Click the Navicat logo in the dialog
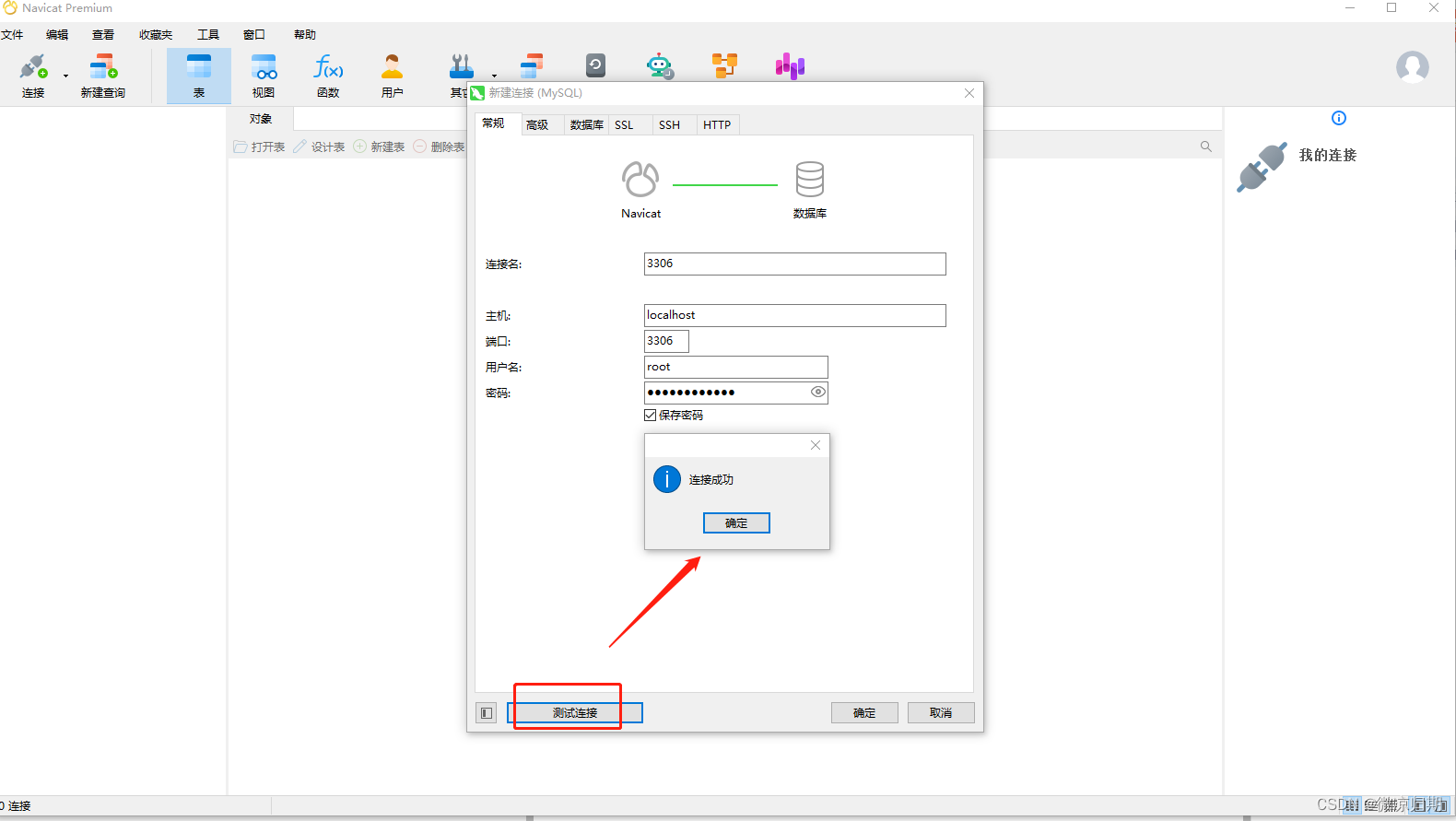Image resolution: width=1456 pixels, height=821 pixels. 640,180
